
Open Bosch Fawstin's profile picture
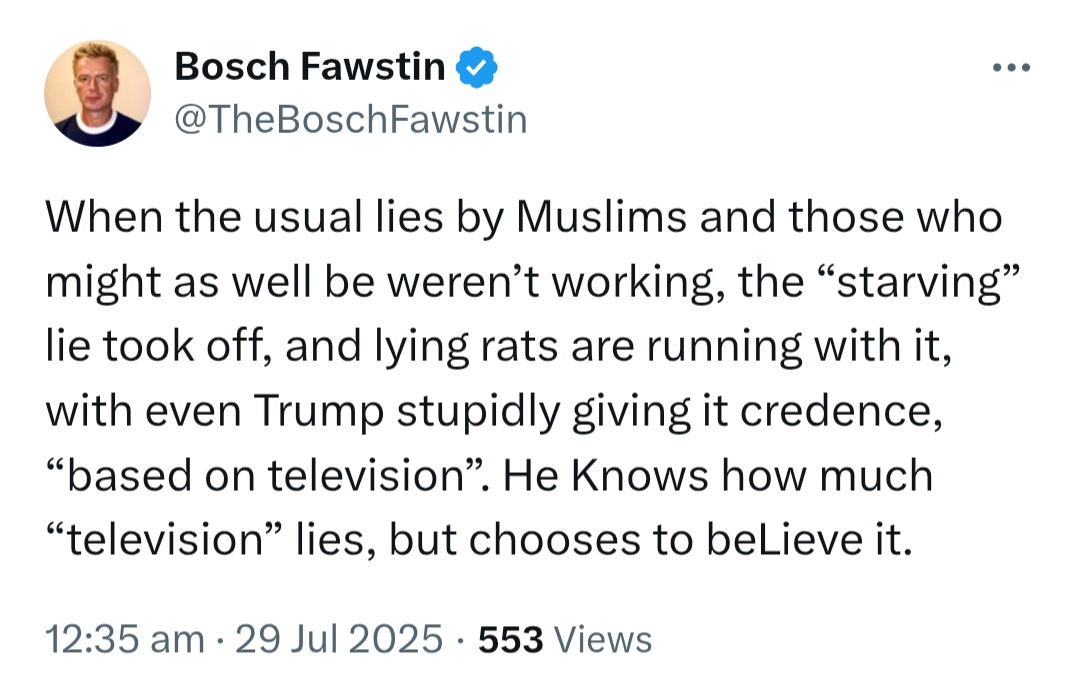point(97,93)
